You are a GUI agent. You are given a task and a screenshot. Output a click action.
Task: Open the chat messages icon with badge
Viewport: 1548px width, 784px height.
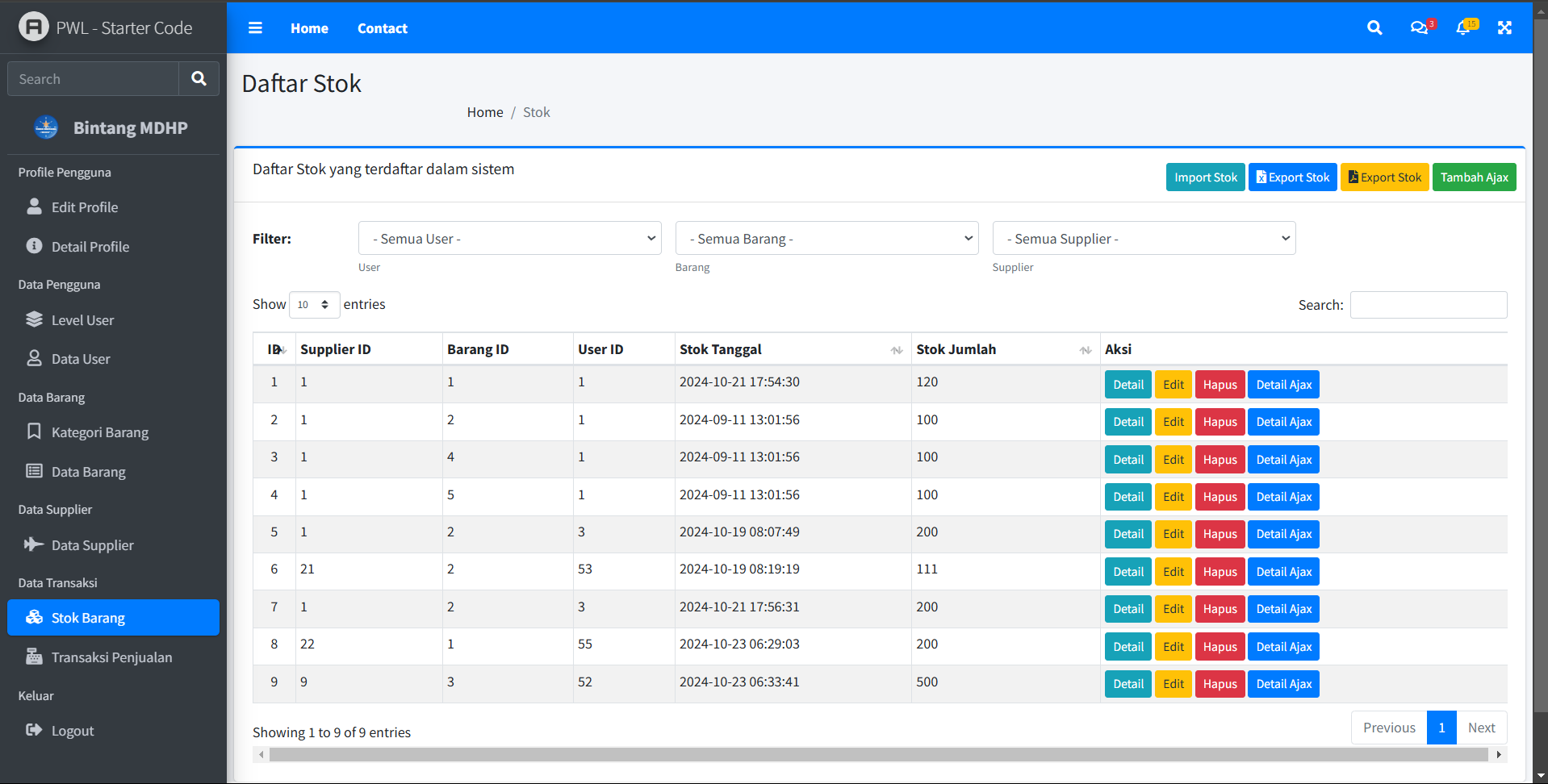(1420, 27)
